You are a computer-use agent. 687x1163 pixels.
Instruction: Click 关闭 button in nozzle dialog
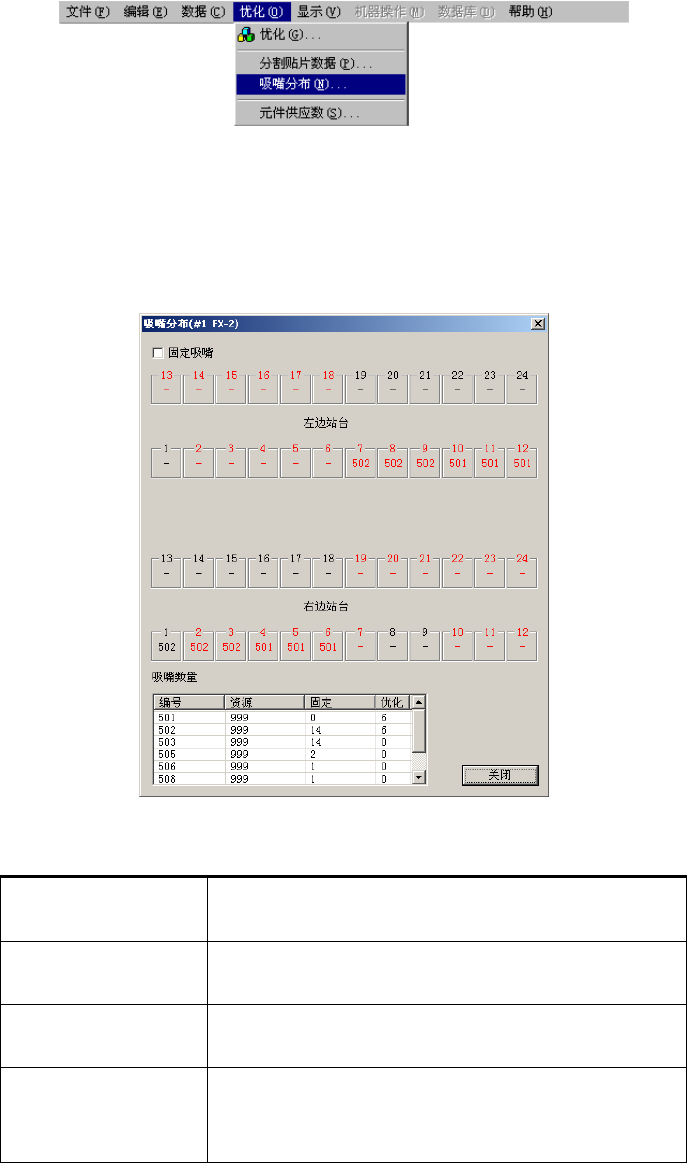click(500, 775)
